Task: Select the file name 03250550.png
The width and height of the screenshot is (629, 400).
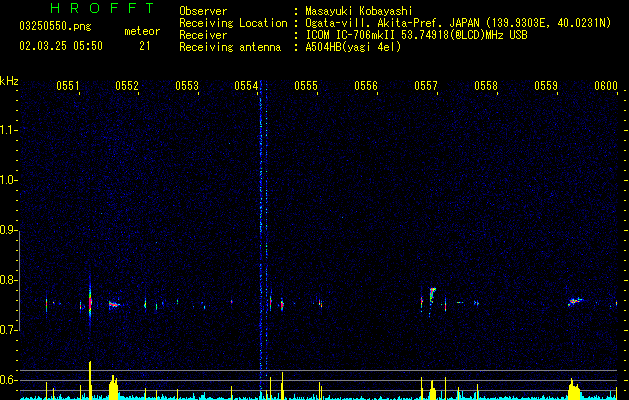Action: [x=55, y=26]
